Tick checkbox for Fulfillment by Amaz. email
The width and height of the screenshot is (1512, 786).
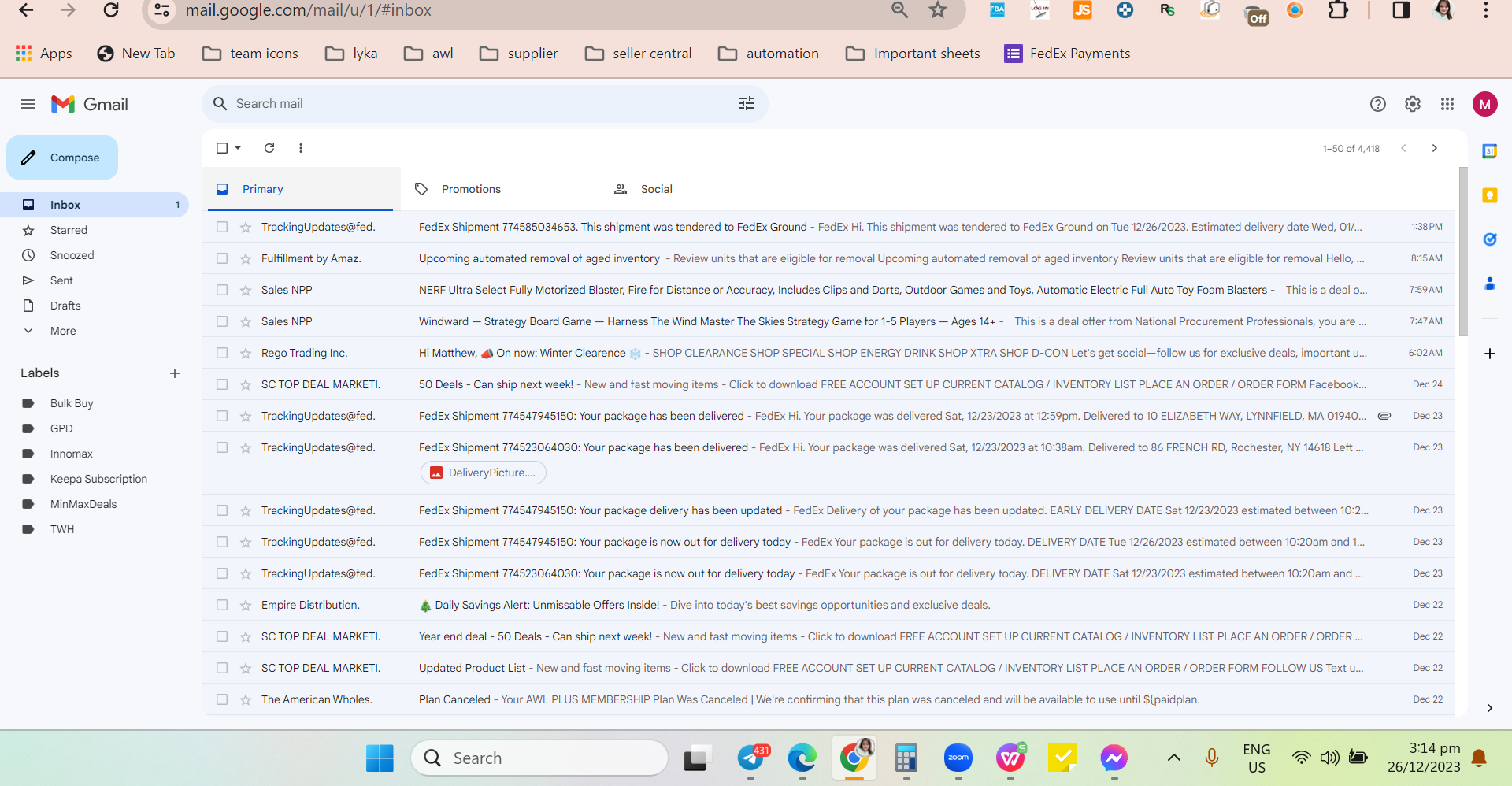(x=222, y=258)
